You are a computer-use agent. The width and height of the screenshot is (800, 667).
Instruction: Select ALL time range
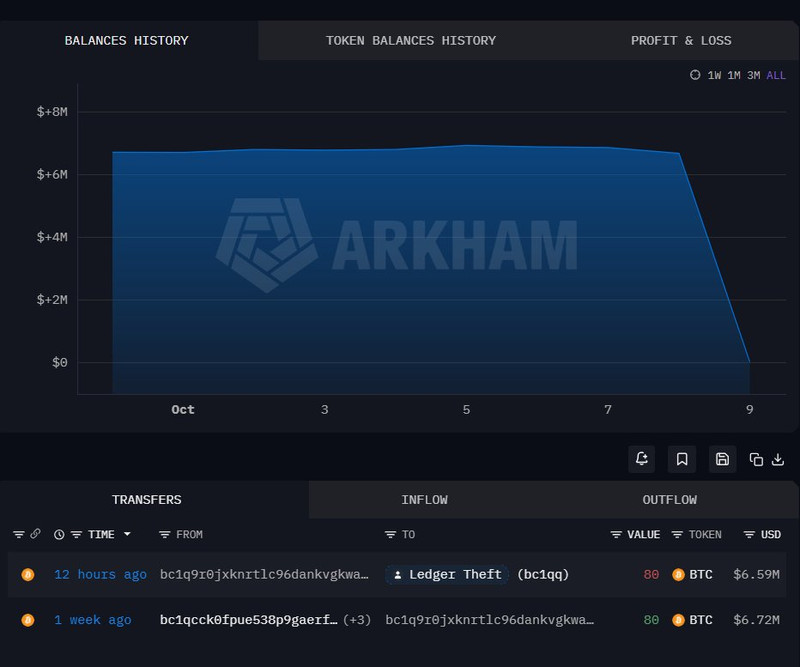click(x=776, y=76)
